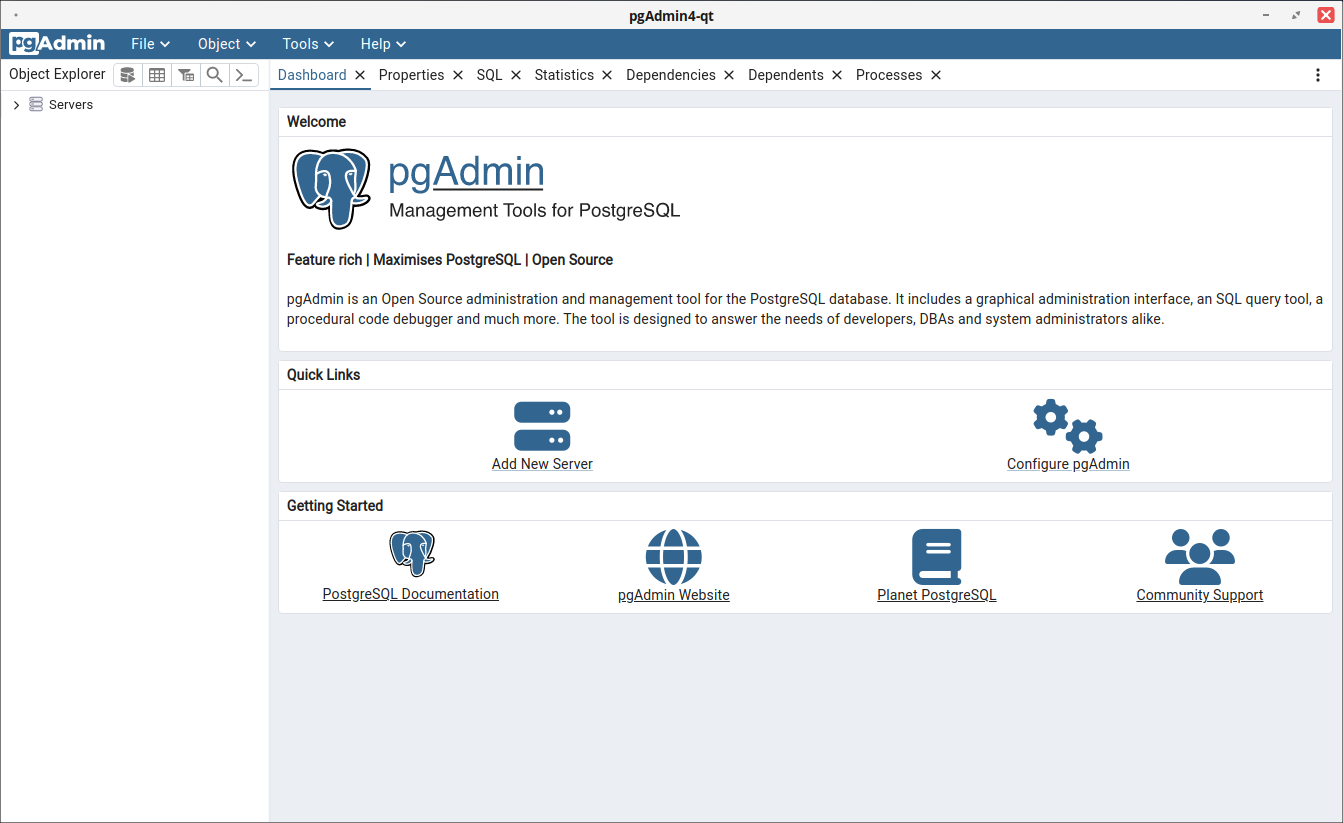Switch to the Dependents tab

pos(786,75)
